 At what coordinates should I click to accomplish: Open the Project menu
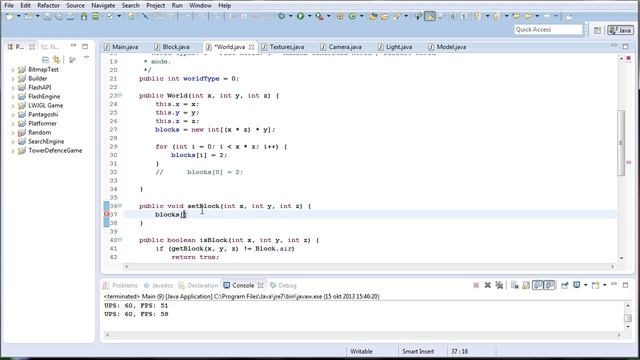pyautogui.click(x=156, y=5)
